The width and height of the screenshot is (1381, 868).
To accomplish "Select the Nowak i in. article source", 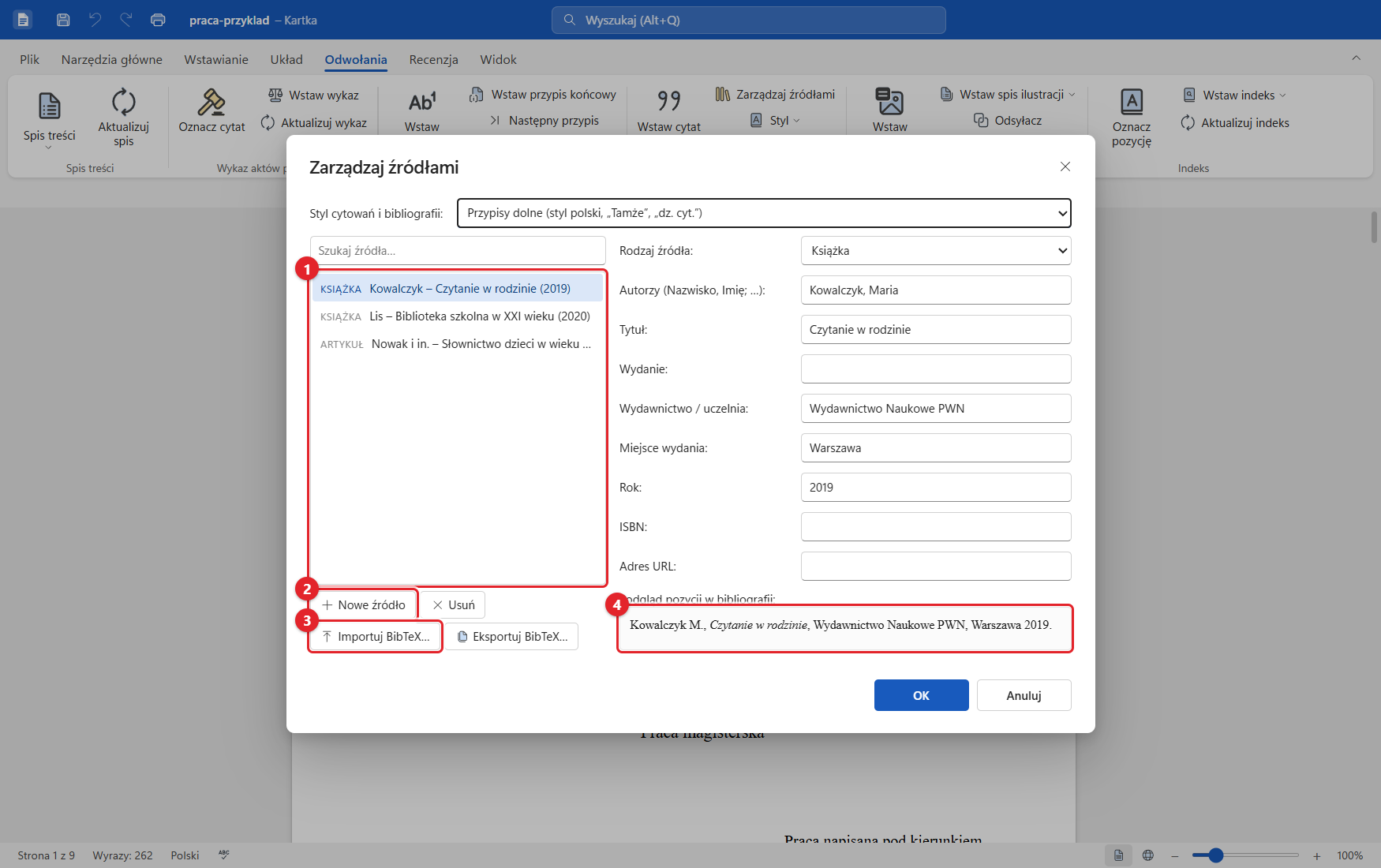I will coord(458,344).
